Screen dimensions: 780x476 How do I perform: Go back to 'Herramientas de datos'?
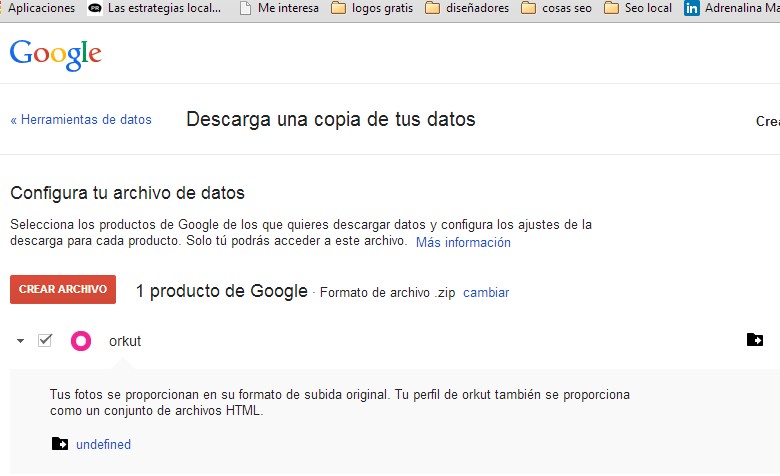click(x=81, y=119)
